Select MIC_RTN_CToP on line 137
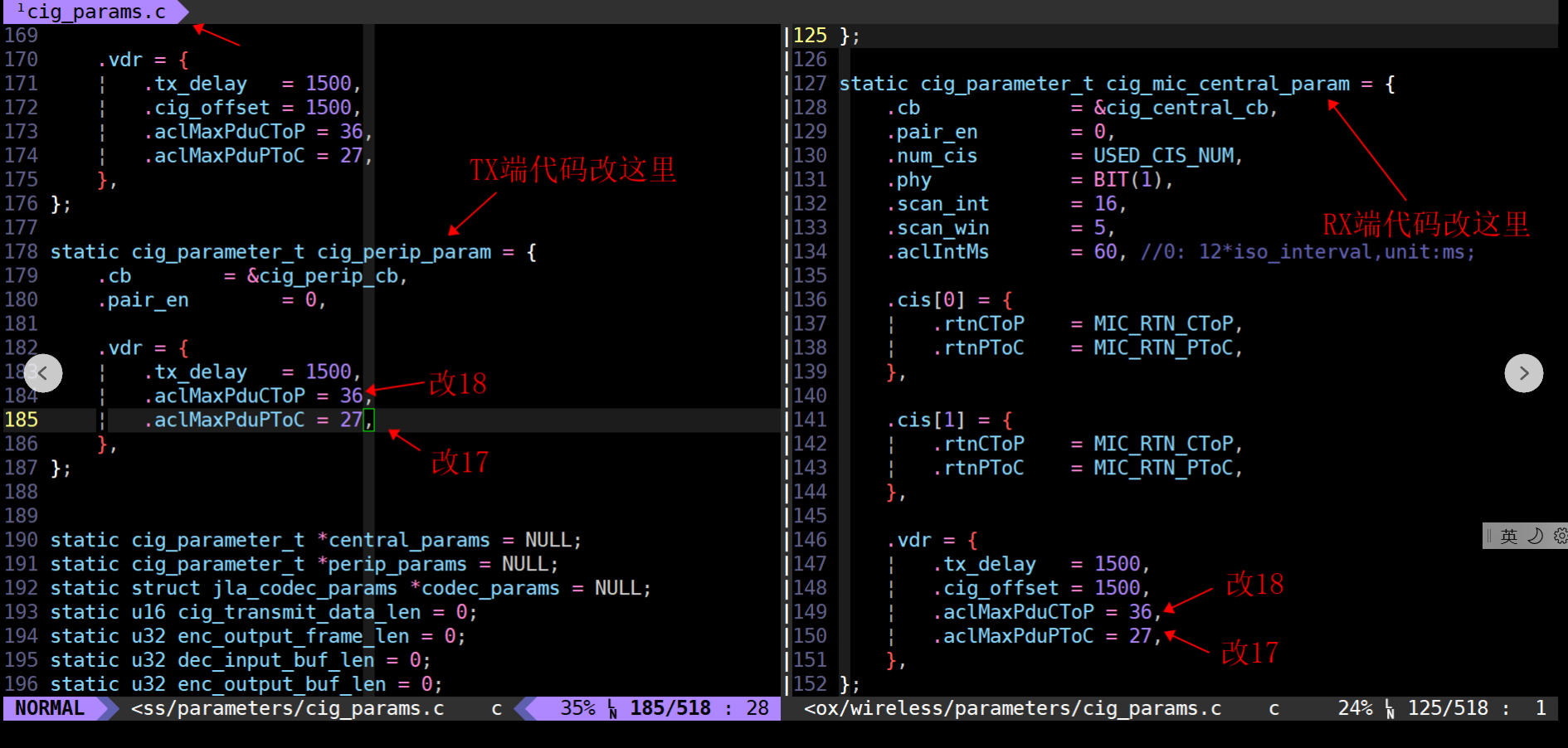Image resolution: width=1568 pixels, height=748 pixels. [1164, 324]
